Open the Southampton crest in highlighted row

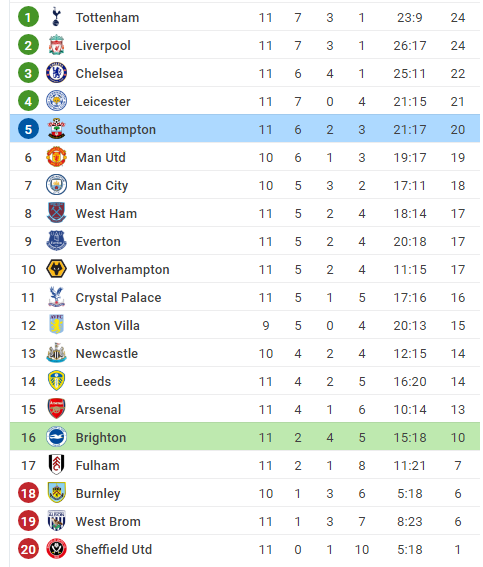56,129
